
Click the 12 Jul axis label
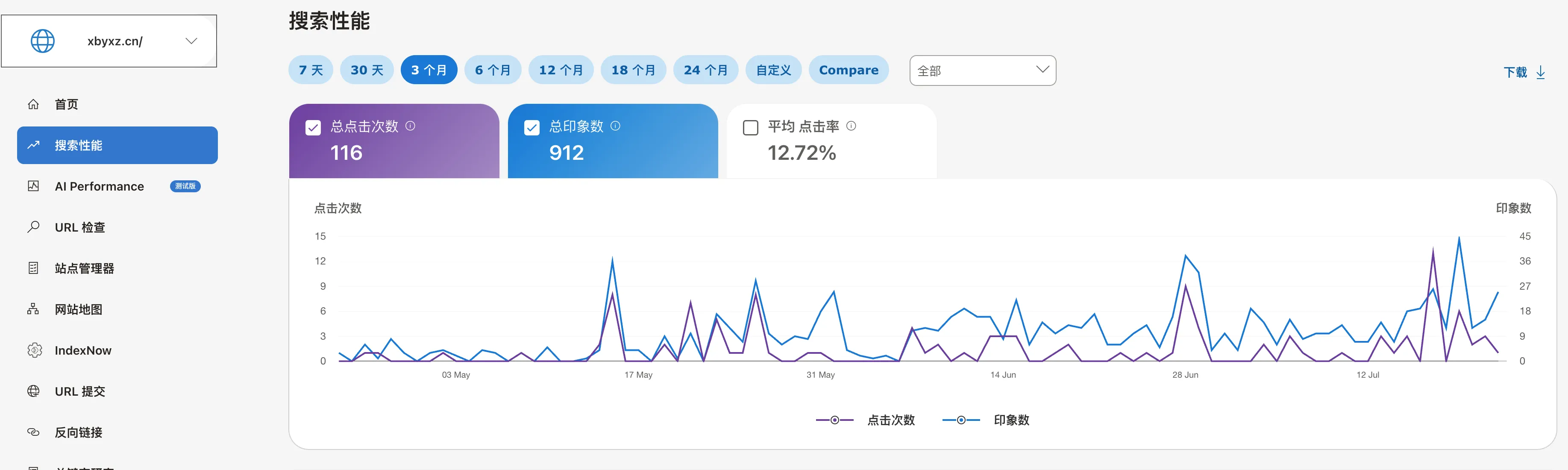click(x=1368, y=375)
